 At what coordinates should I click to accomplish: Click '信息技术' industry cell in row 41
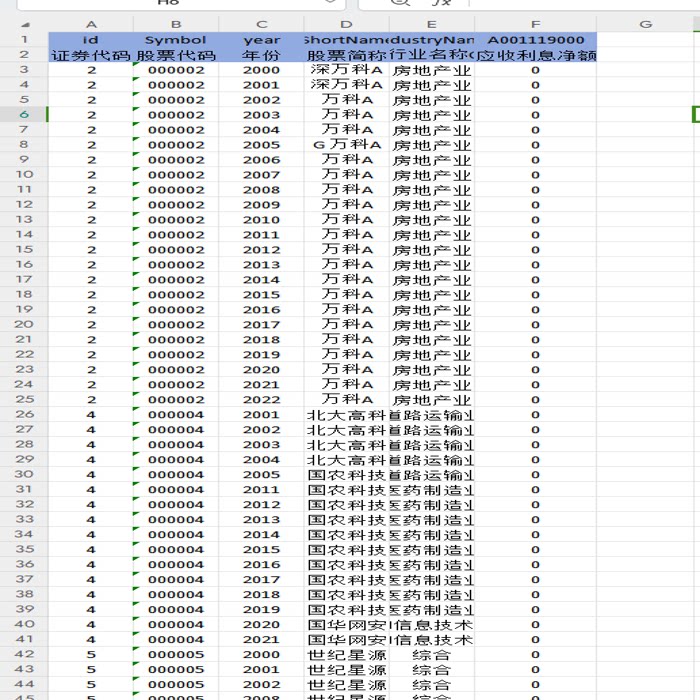[x=432, y=640]
